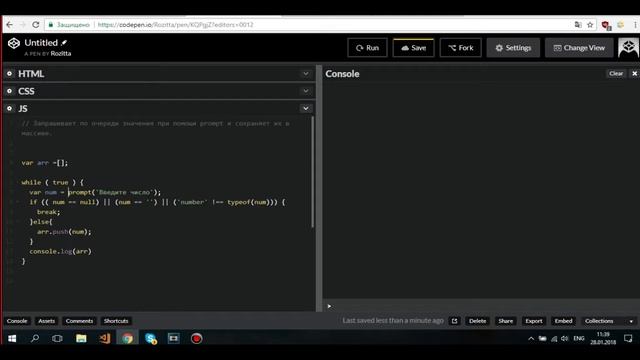Image resolution: width=640 pixels, height=360 pixels.
Task: Open user avatar menu
Action: (628, 48)
